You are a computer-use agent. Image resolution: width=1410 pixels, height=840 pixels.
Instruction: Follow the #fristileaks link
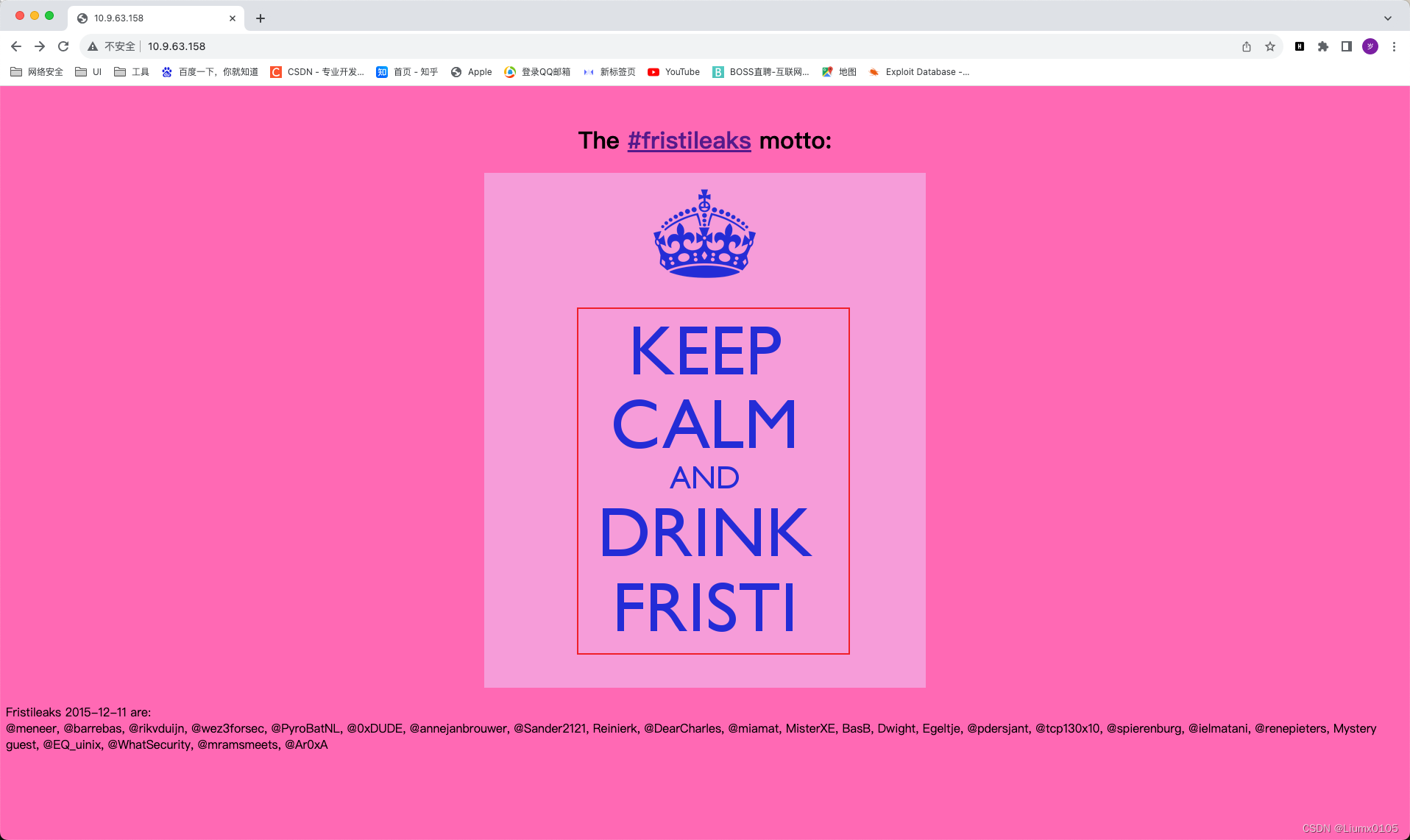[x=690, y=140]
